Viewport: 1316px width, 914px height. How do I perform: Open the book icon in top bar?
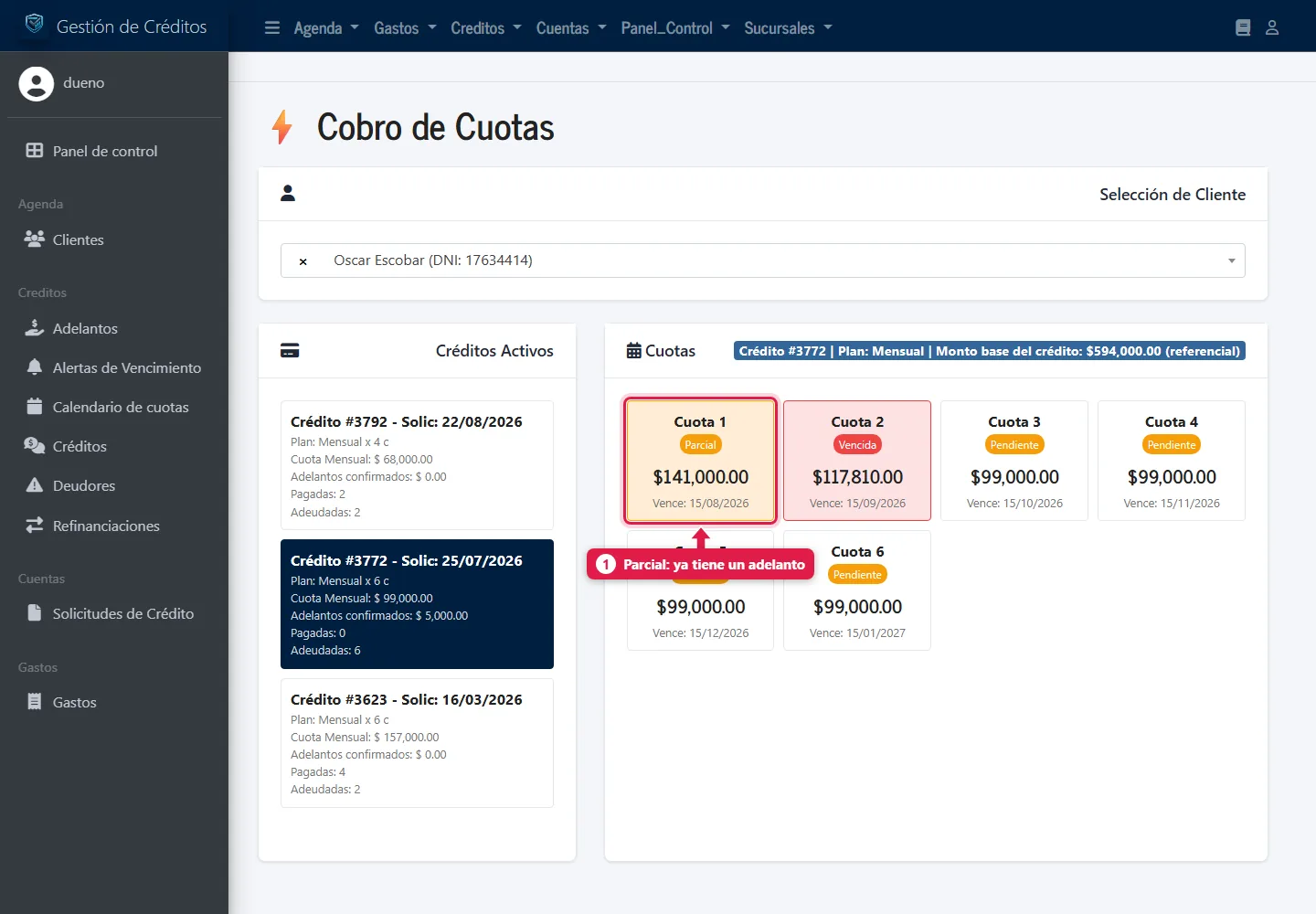coord(1243,27)
